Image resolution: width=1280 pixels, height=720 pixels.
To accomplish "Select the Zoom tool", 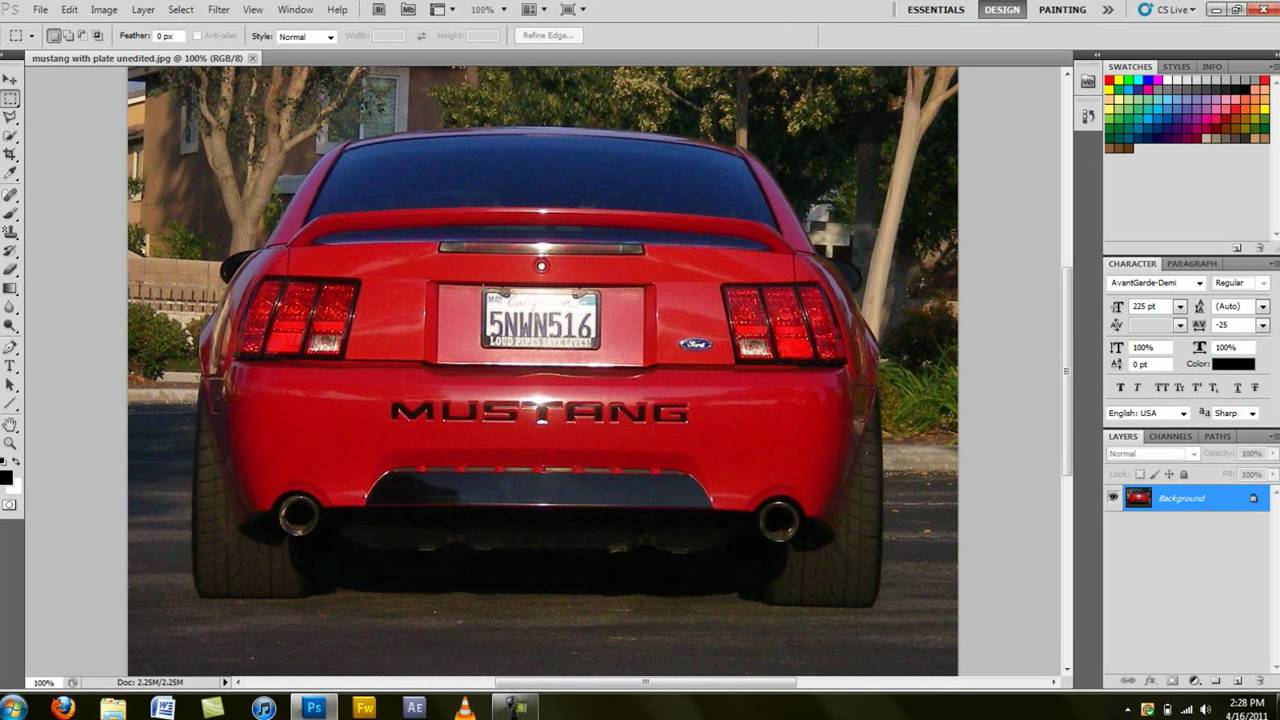I will pos(10,443).
